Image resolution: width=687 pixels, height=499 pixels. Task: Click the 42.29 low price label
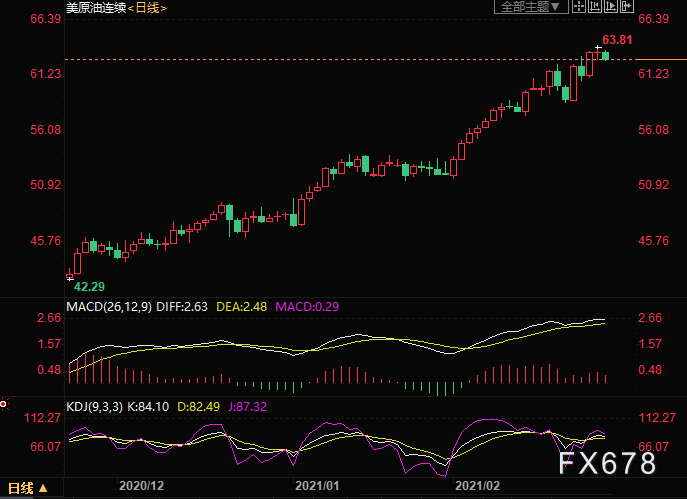coord(89,287)
